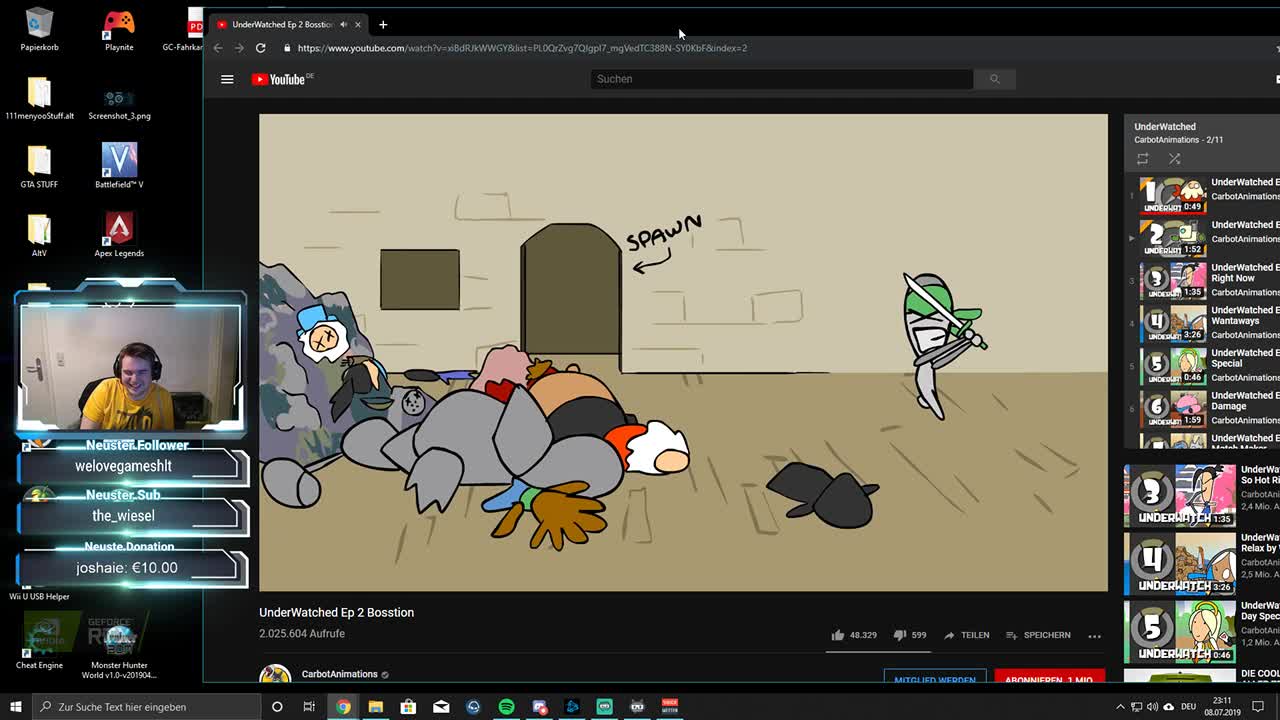
Task: Switch to Chrome in taskbar
Action: pos(343,707)
